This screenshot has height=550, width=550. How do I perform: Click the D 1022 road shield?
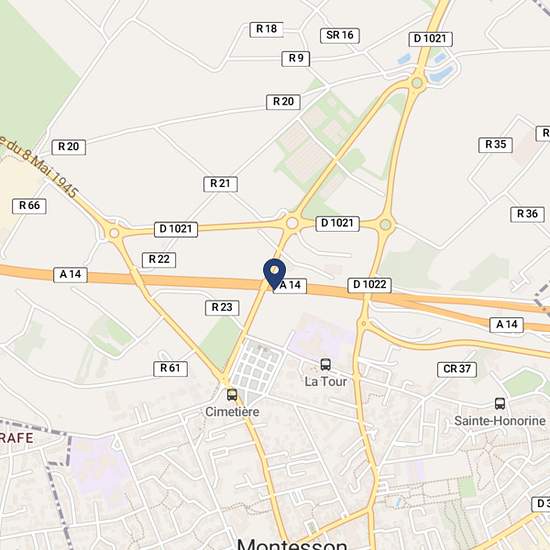click(370, 285)
